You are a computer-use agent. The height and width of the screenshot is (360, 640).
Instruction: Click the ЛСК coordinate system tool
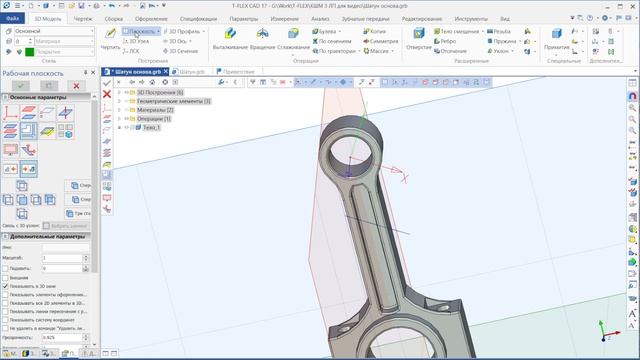tap(131, 51)
